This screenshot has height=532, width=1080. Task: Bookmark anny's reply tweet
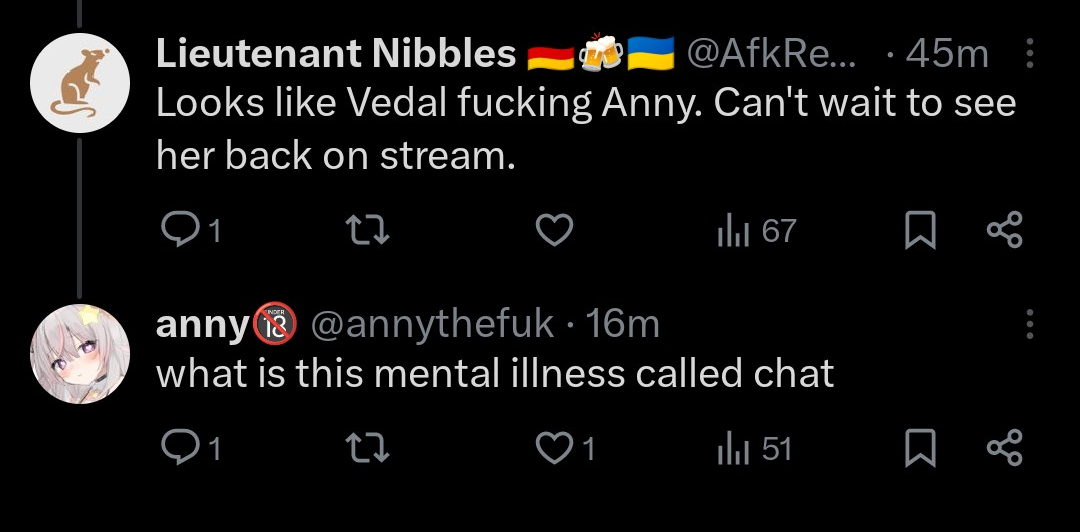[x=918, y=449]
